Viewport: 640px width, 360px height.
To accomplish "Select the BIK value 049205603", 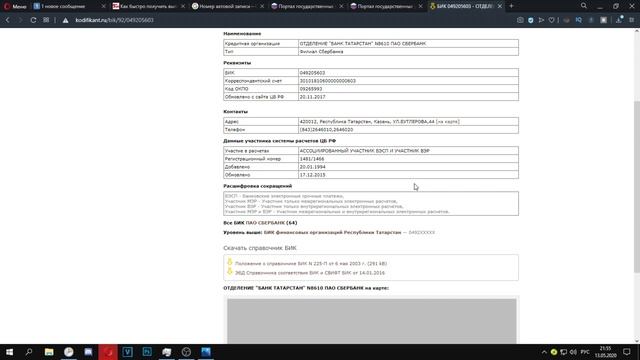I will point(312,73).
